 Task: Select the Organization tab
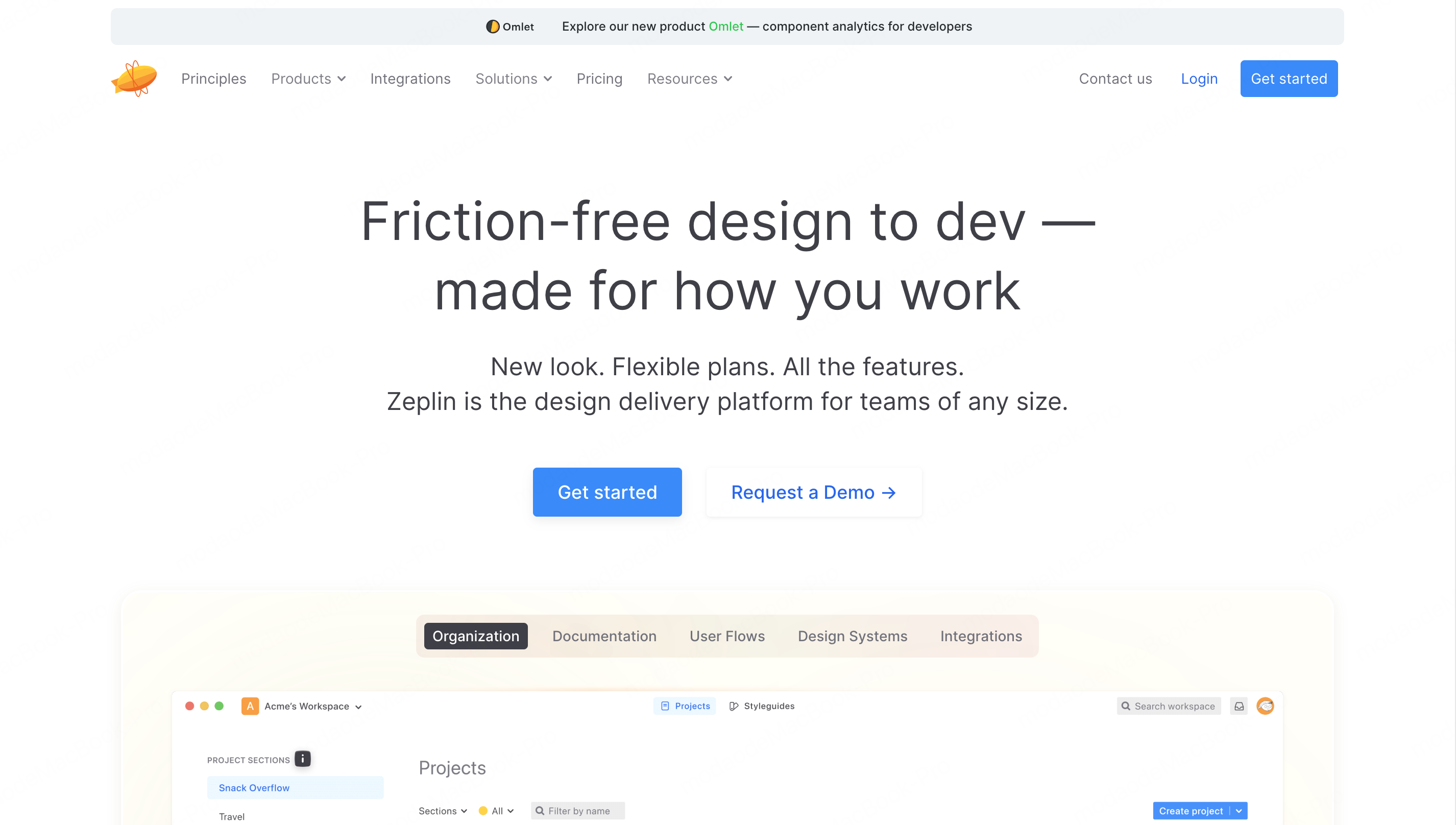point(476,636)
